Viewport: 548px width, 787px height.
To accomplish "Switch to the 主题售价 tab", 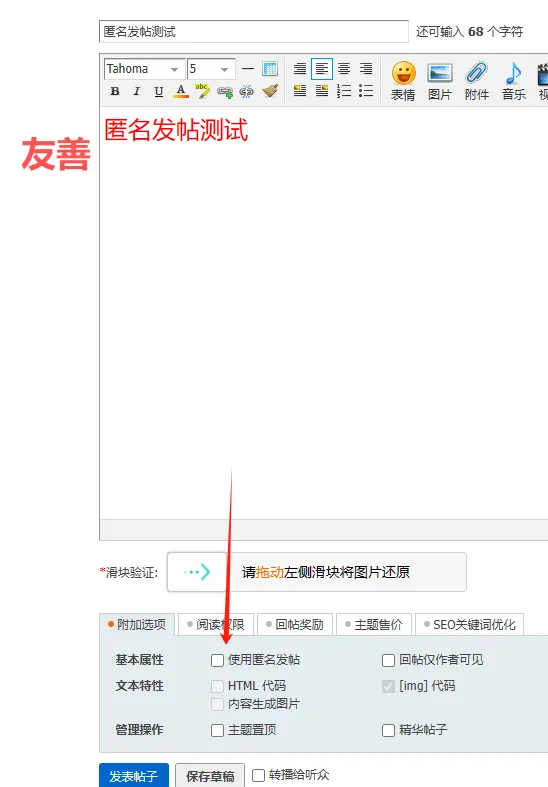I will point(374,625).
